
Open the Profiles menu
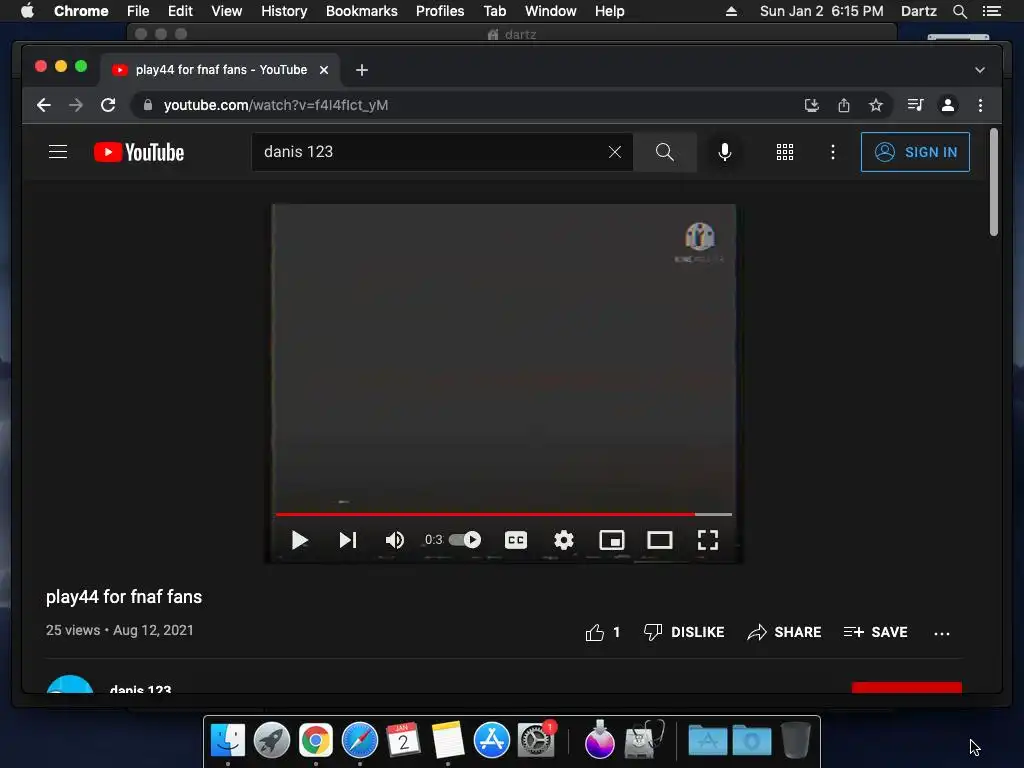pos(440,11)
